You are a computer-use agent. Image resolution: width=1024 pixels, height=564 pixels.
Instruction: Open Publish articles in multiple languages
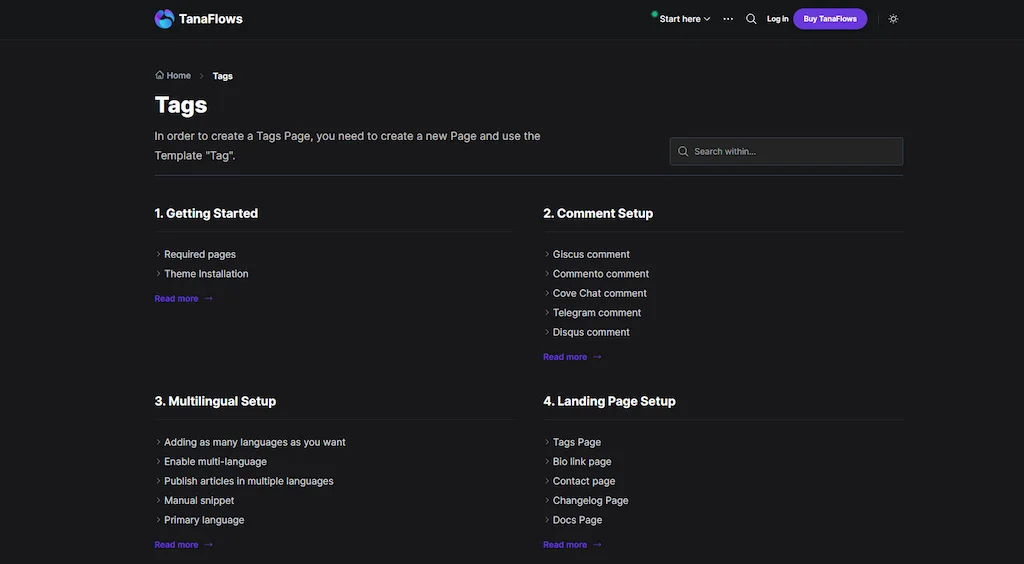click(249, 482)
